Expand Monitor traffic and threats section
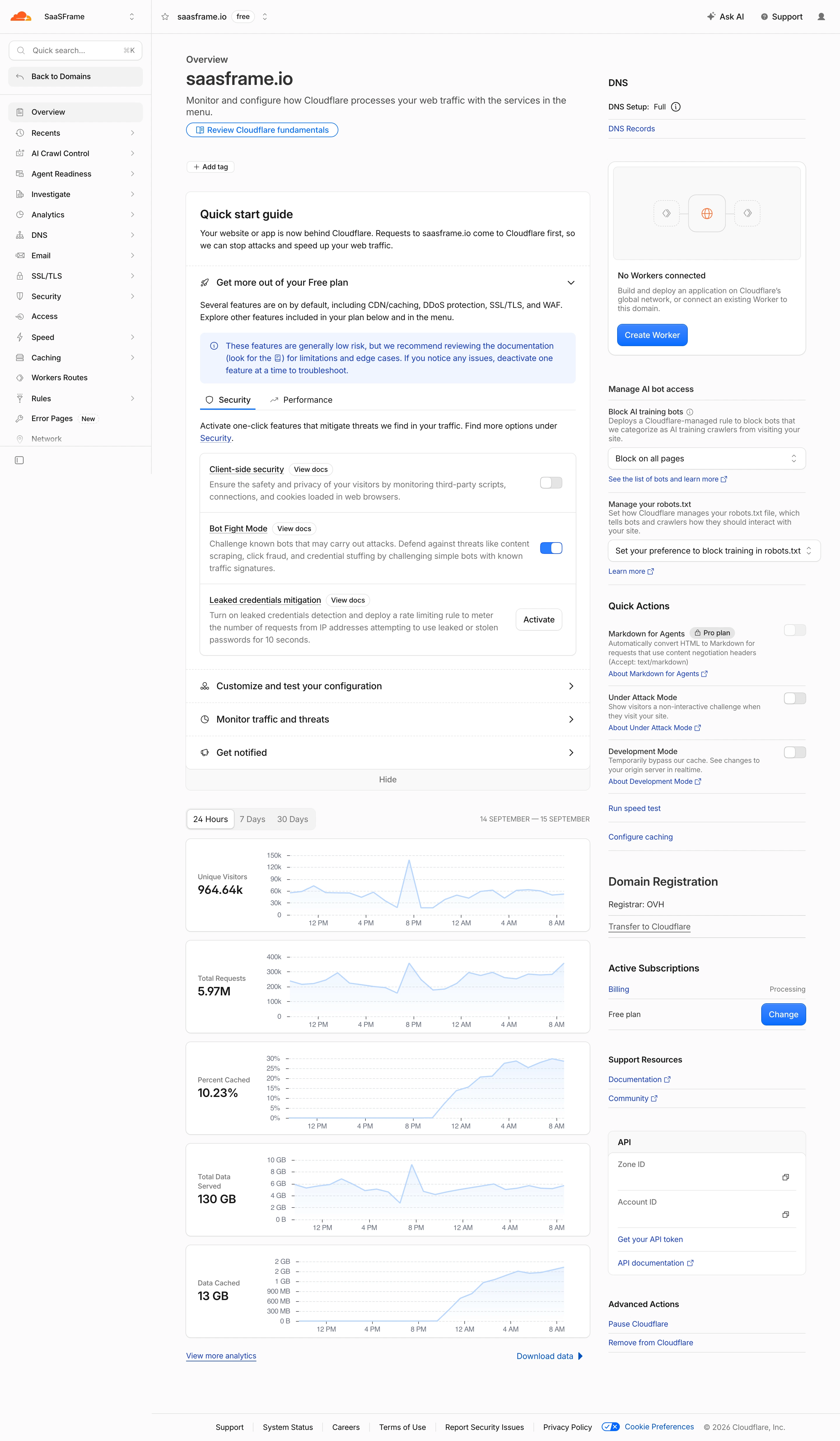The height and width of the screenshot is (1441, 840). point(387,719)
